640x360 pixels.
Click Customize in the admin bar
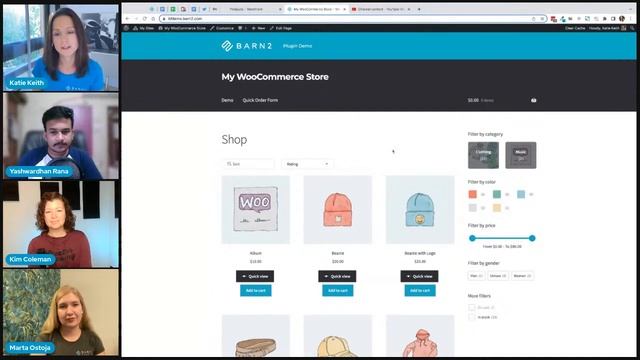coord(222,28)
